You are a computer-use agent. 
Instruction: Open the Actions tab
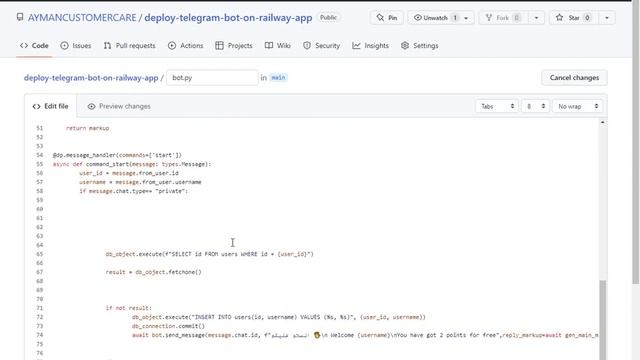point(185,46)
